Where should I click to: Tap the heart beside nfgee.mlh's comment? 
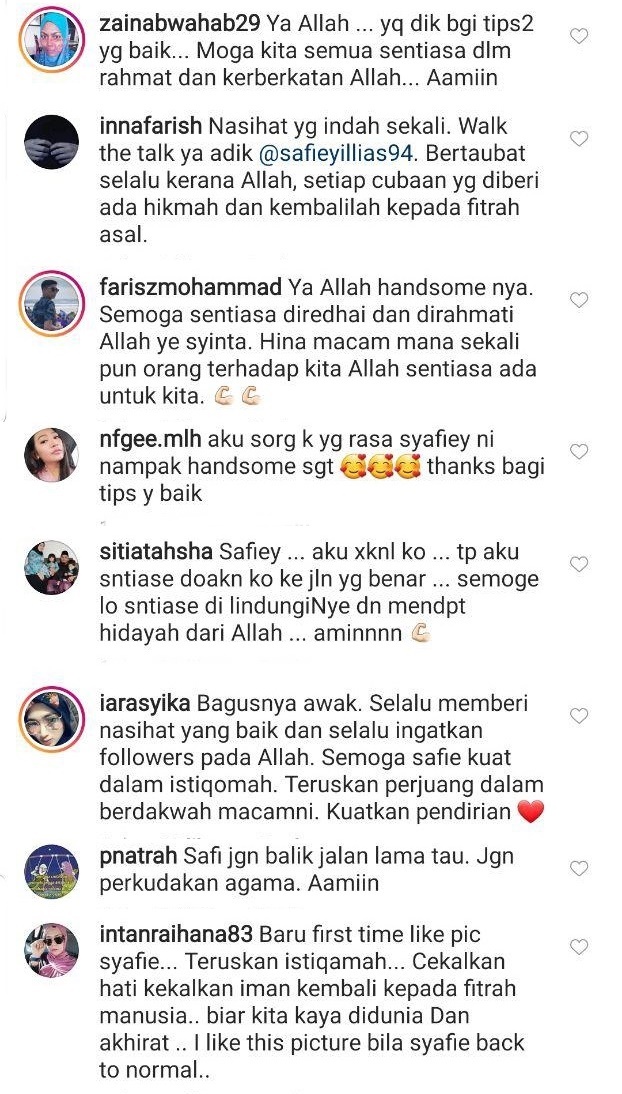[x=579, y=451]
